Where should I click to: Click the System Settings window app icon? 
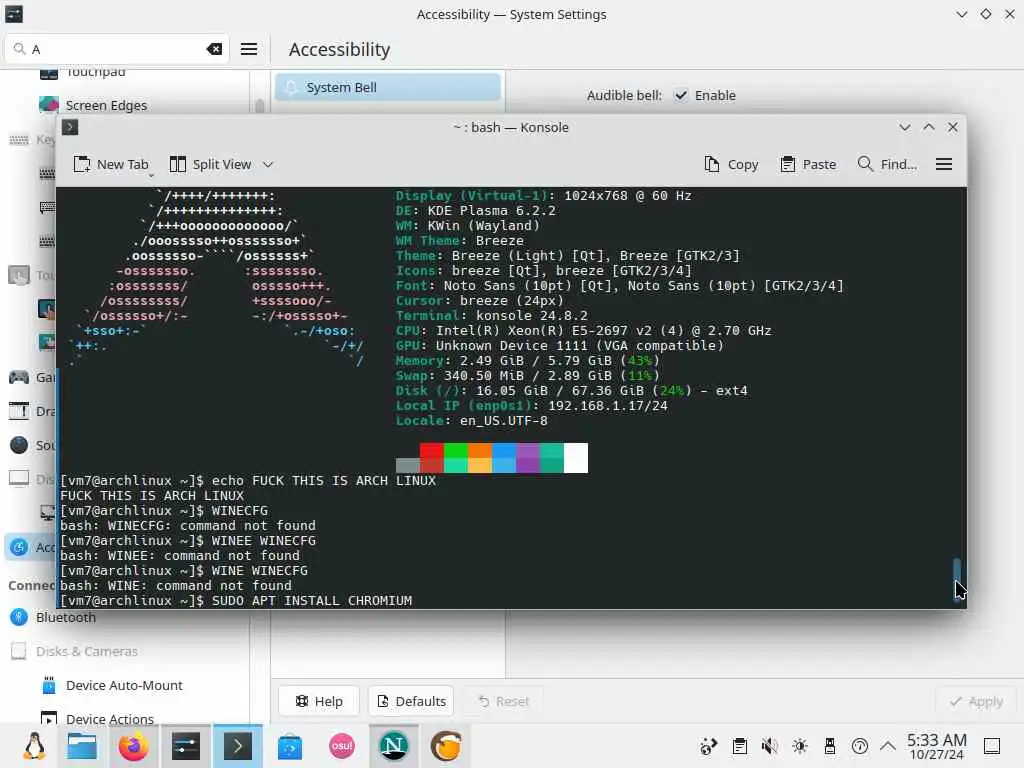click(x=14, y=14)
